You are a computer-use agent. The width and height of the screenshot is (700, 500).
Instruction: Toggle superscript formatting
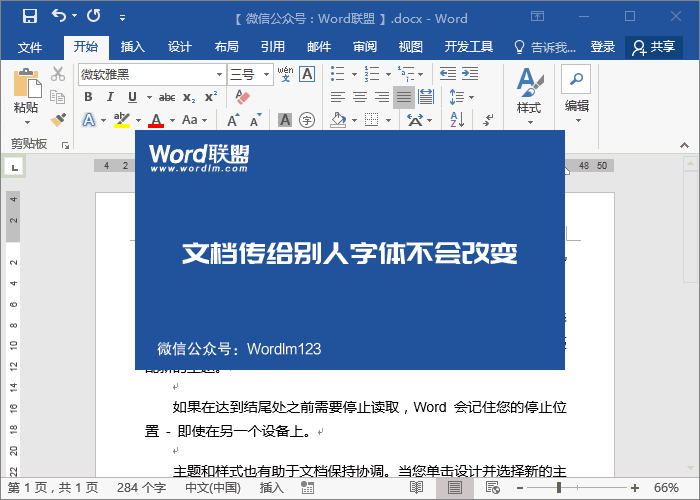211,97
